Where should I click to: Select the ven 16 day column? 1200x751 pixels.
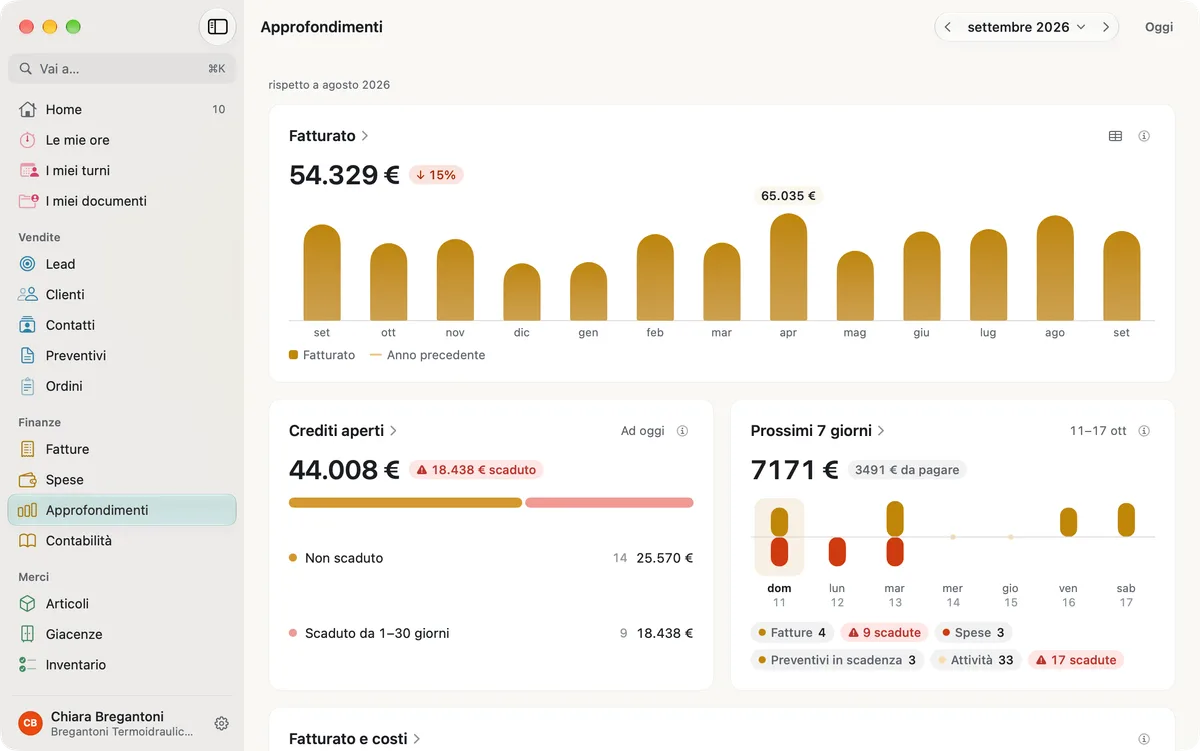(1068, 552)
